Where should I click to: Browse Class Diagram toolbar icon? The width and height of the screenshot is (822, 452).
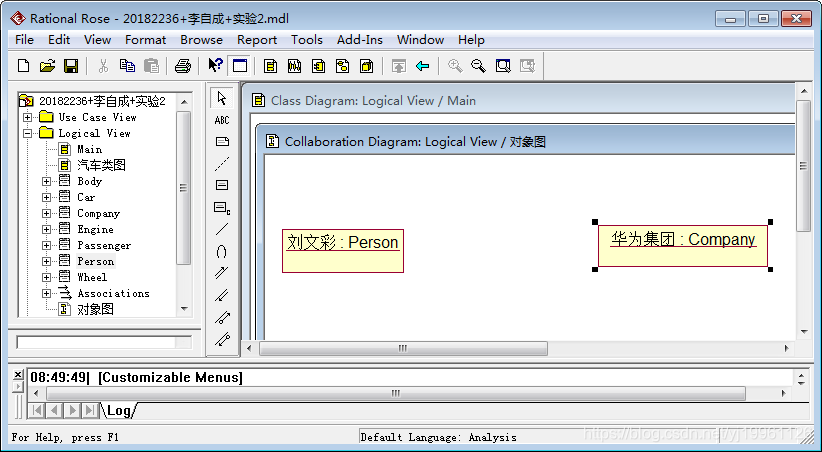271,66
